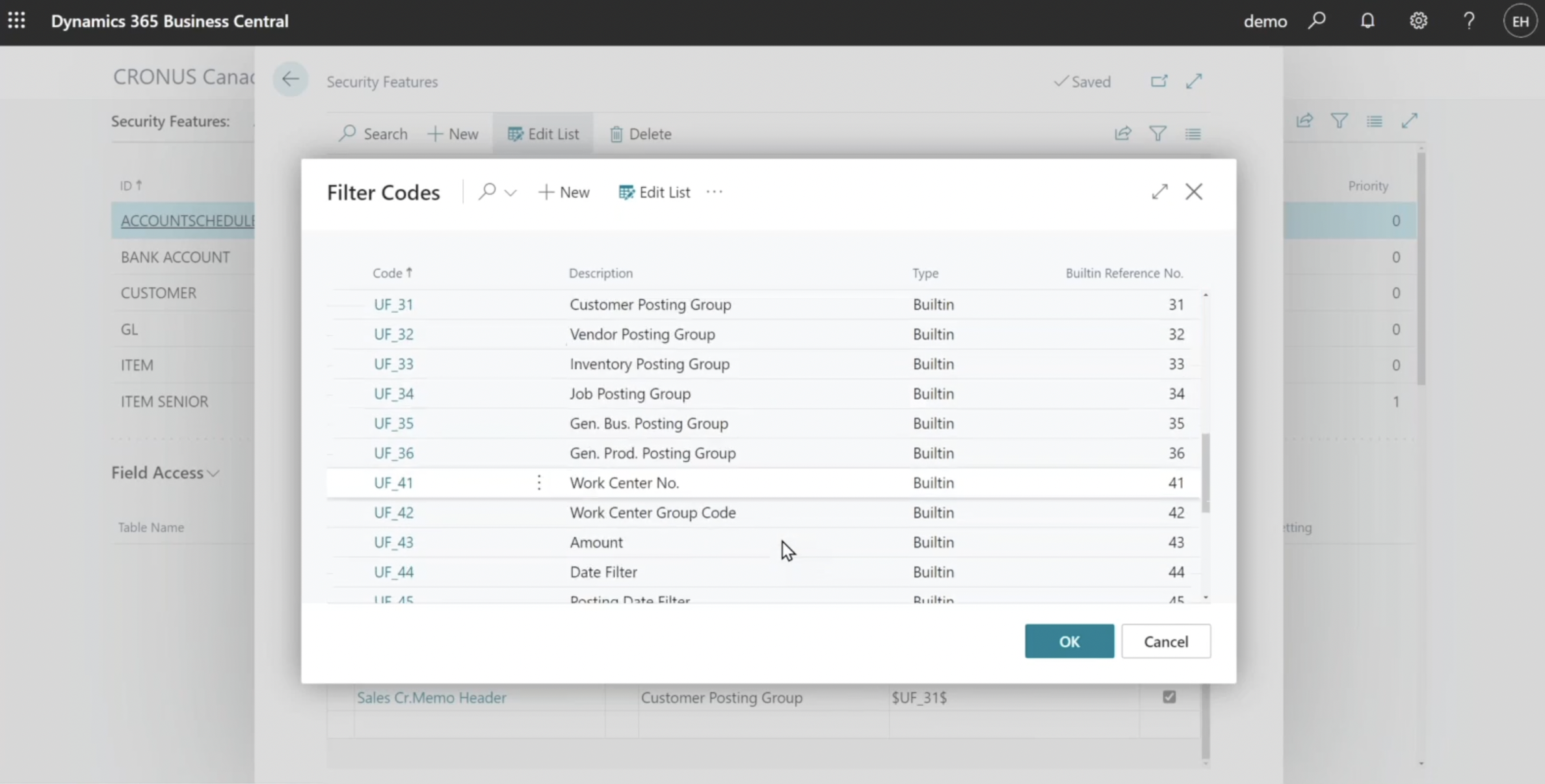
Task: Click the Search icon in Filter Codes dialog
Action: click(486, 191)
